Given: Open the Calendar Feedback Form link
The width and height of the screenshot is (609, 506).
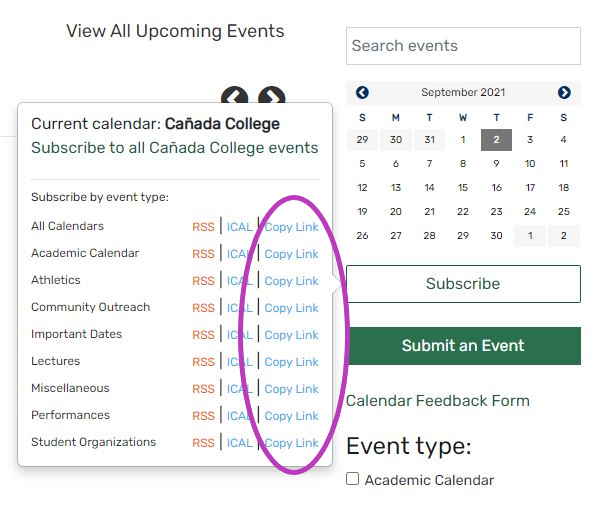Looking at the screenshot, I should pyautogui.click(x=438, y=401).
